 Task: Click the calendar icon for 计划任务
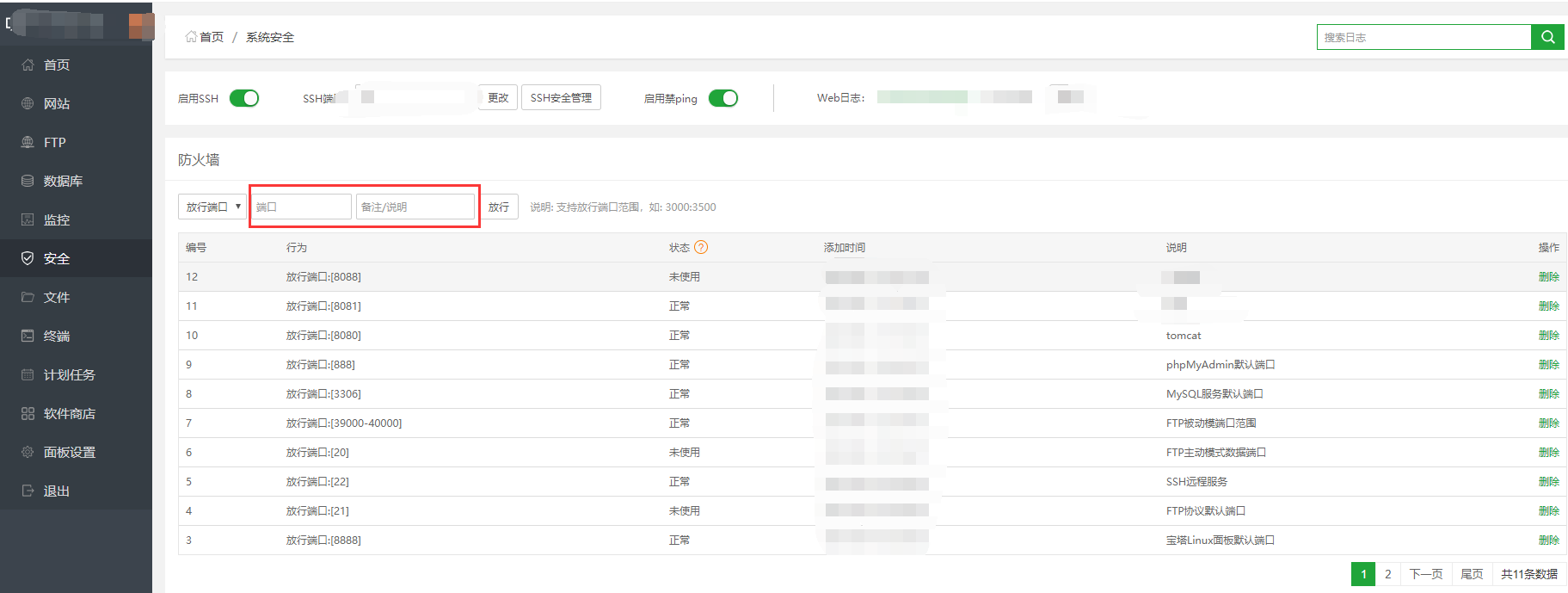tap(28, 374)
